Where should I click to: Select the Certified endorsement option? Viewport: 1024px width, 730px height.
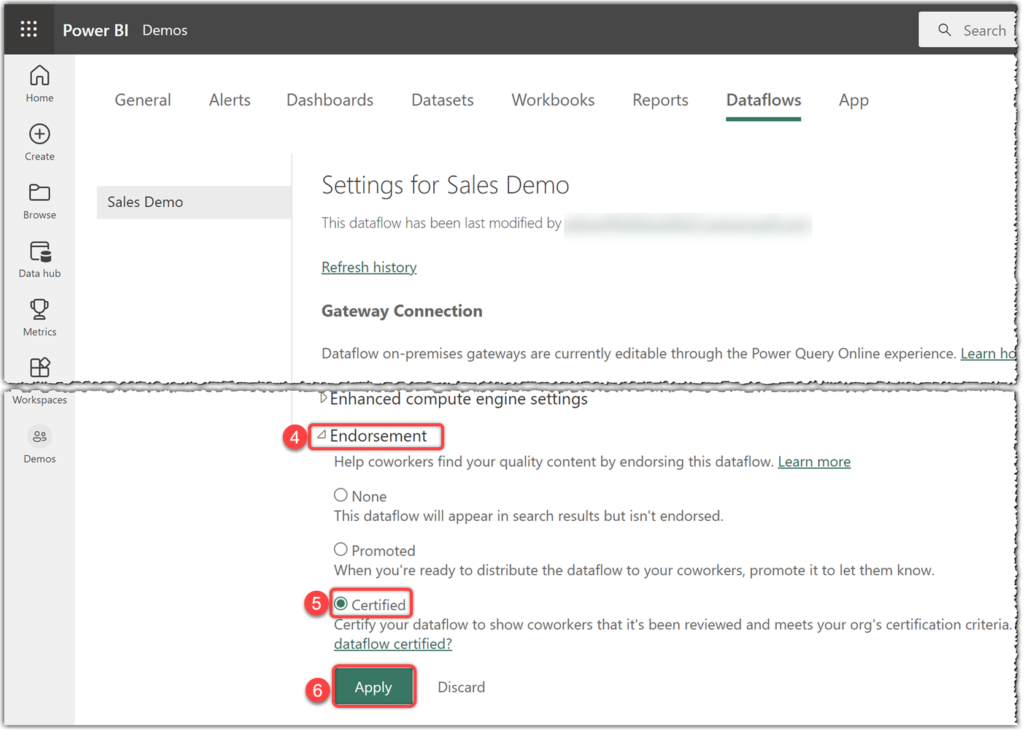[341, 604]
